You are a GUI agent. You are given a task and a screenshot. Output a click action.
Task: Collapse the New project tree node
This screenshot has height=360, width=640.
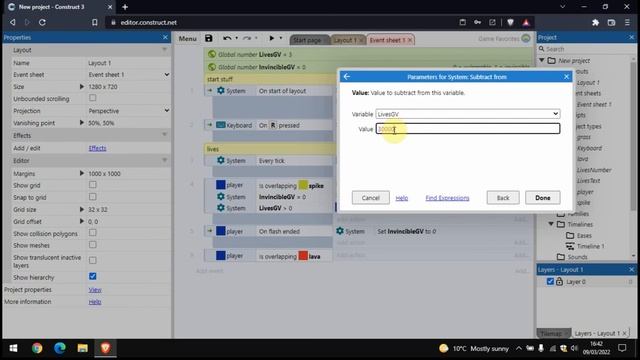click(x=542, y=60)
